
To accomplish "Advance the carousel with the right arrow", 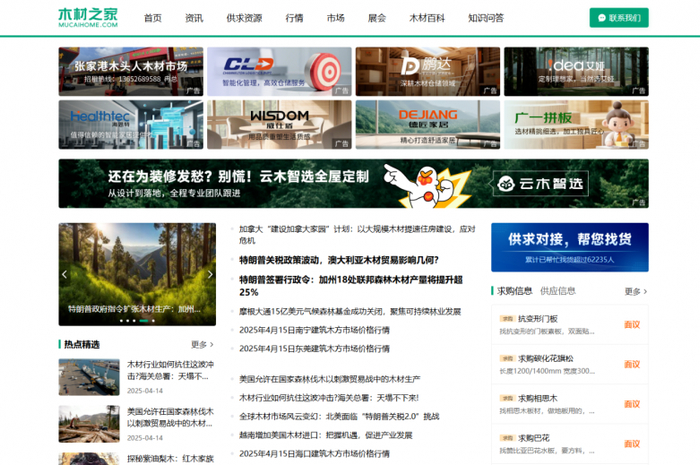I will [210, 274].
